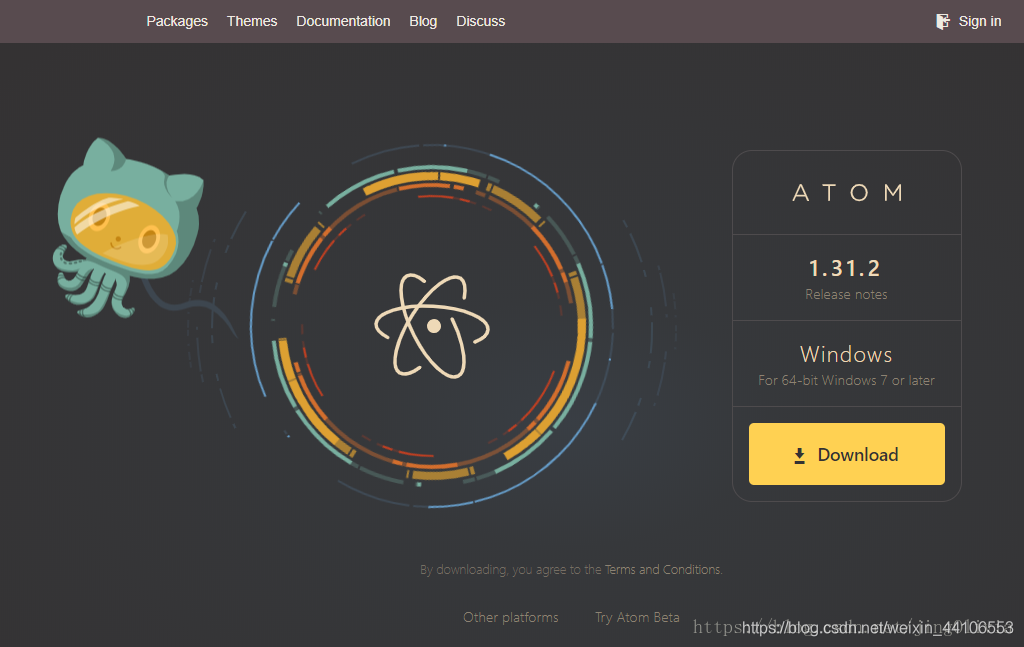Screen dimensions: 1024x647
Task: Click the Sign in link
Action: [x=980, y=22]
